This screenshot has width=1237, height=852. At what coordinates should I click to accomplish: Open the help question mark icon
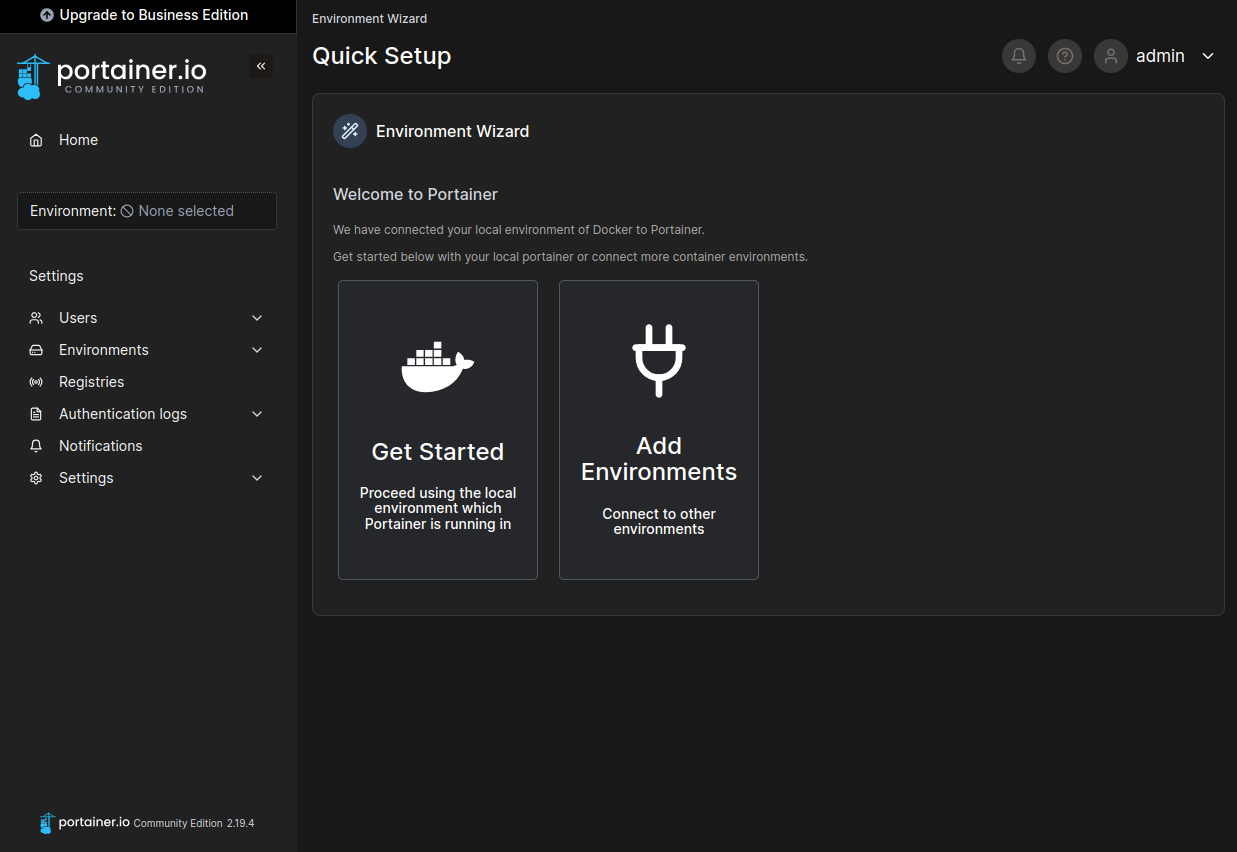[1065, 56]
